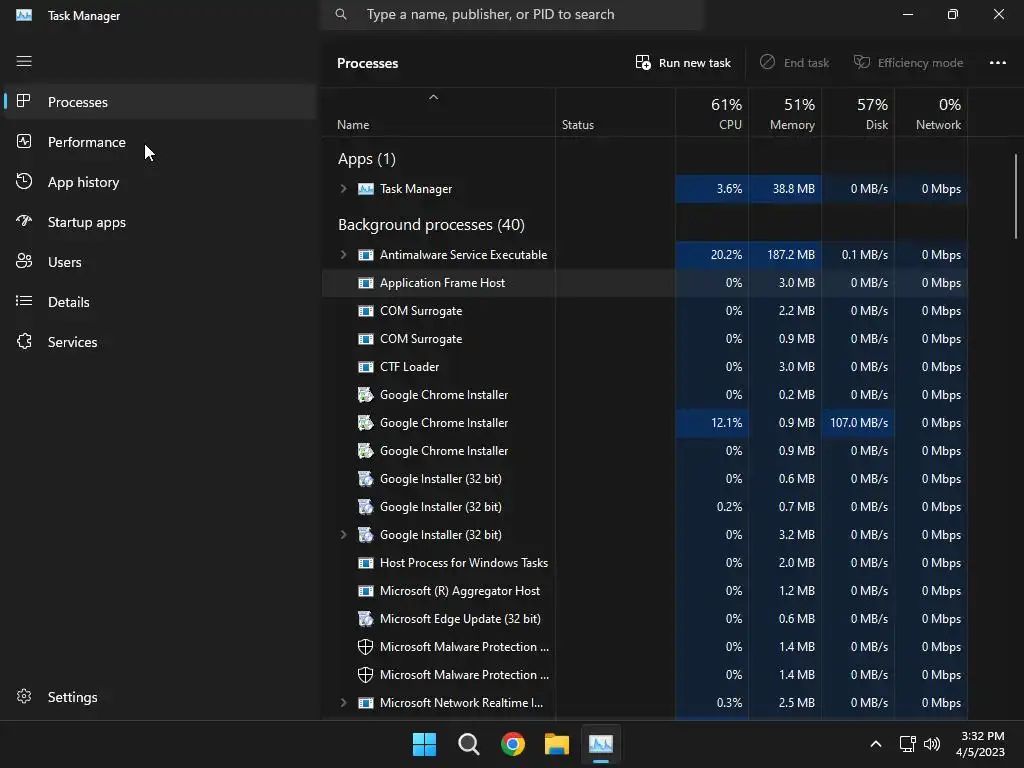Click the Host Process for Windows Tasks icon

tap(366, 562)
